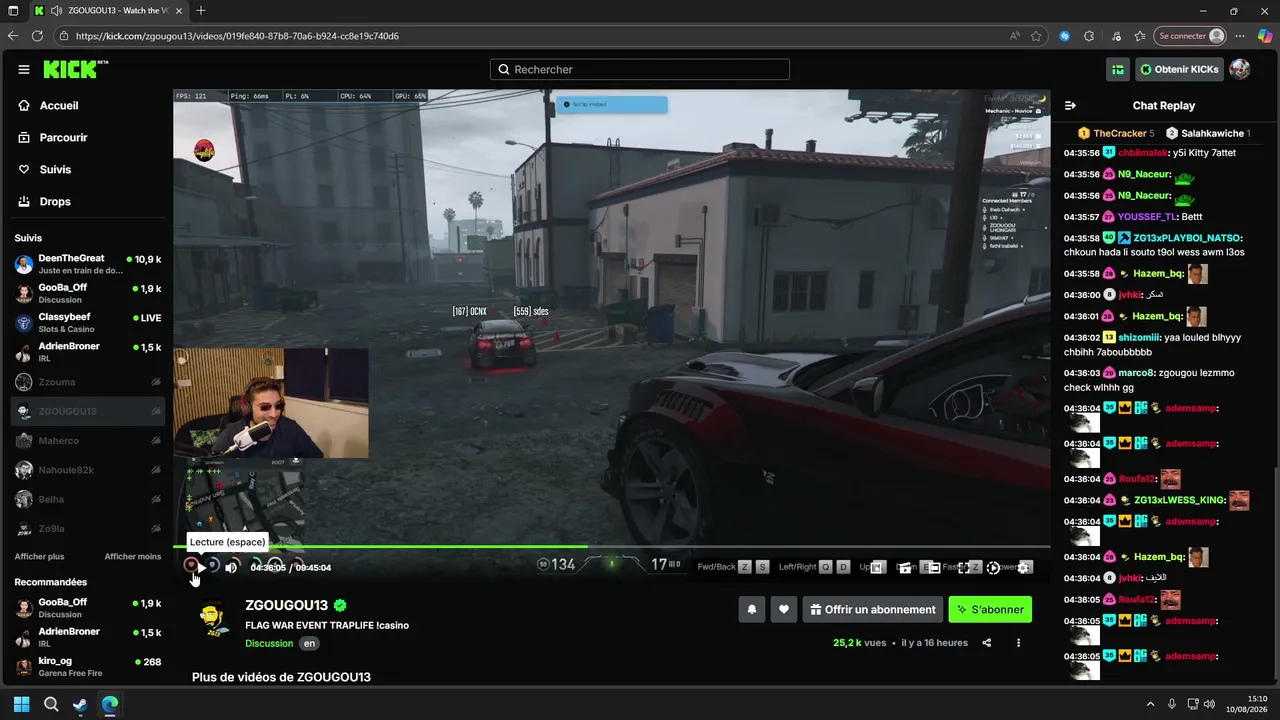Open GooBa_Off in Recommandées list
This screenshot has width=1280, height=720.
click(88, 607)
